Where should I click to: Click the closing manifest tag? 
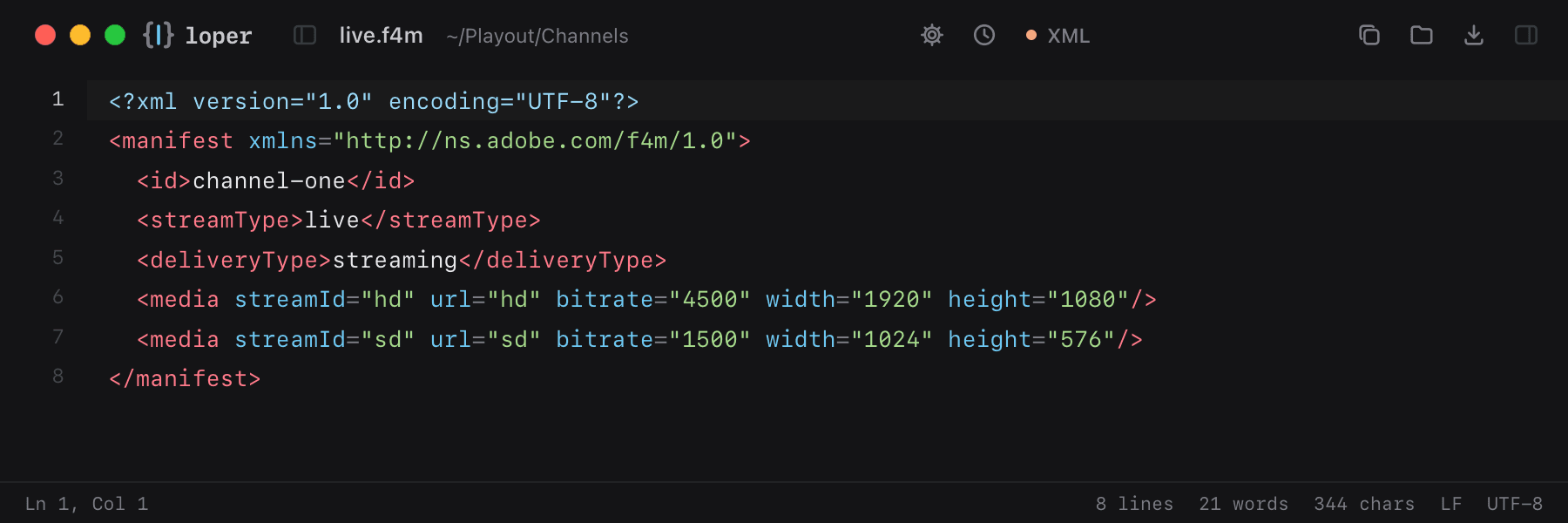(185, 378)
